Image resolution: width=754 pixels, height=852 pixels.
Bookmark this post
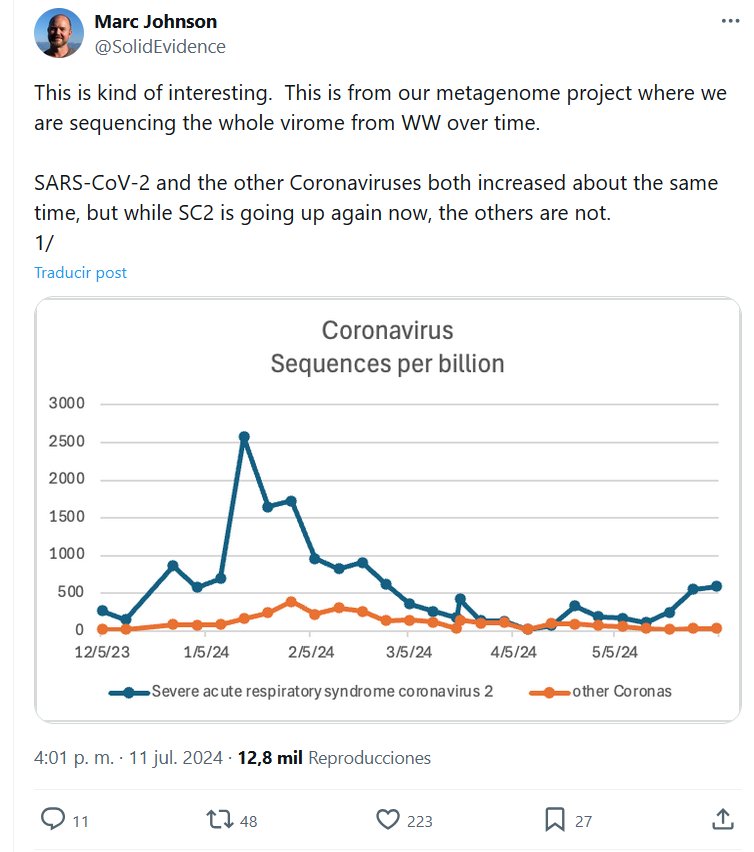(555, 820)
